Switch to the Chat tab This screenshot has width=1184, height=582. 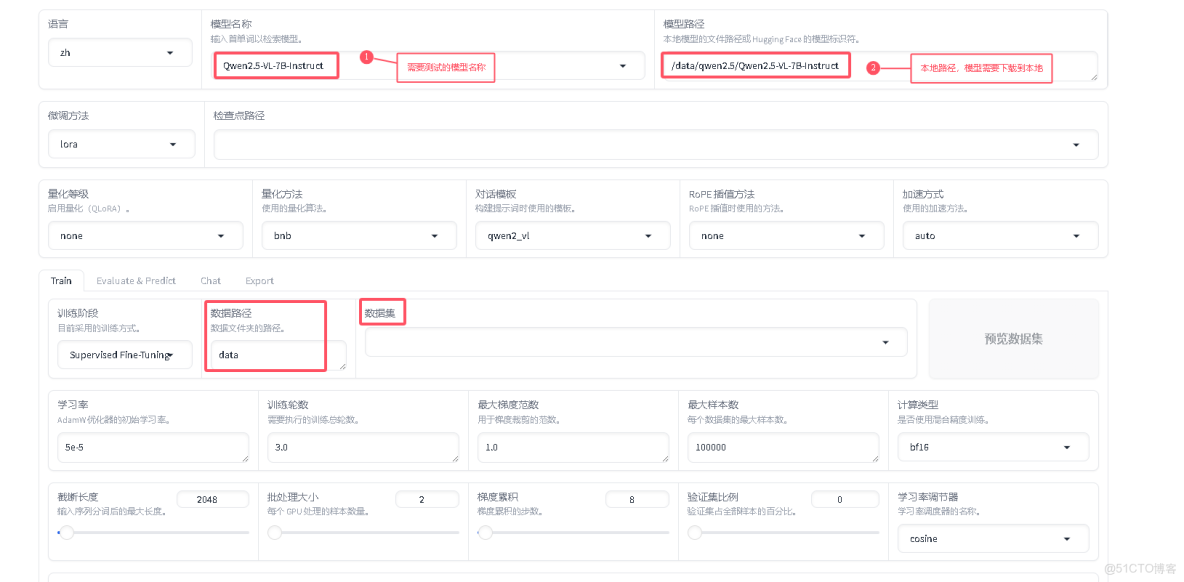tap(210, 280)
